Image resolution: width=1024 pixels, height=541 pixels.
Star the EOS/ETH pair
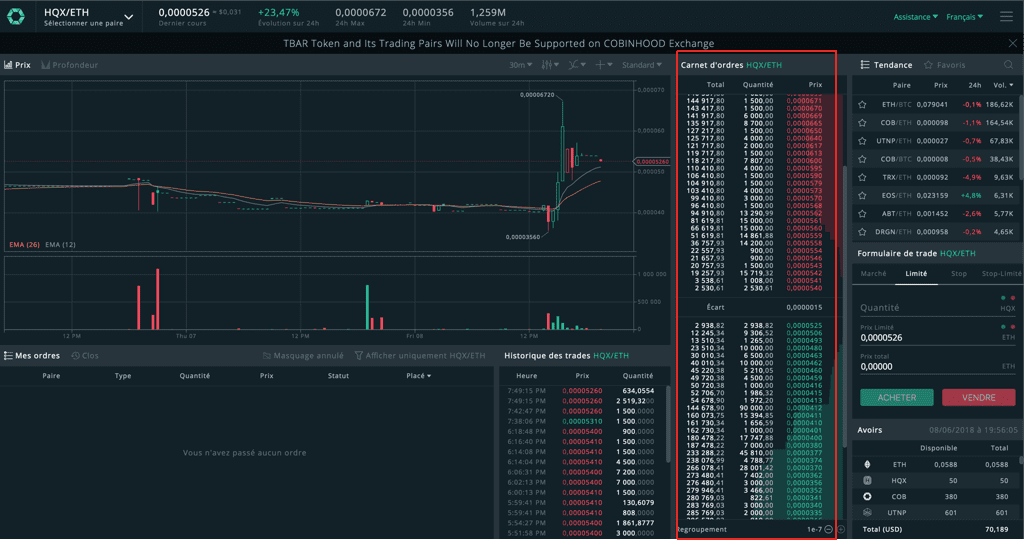click(x=862, y=195)
